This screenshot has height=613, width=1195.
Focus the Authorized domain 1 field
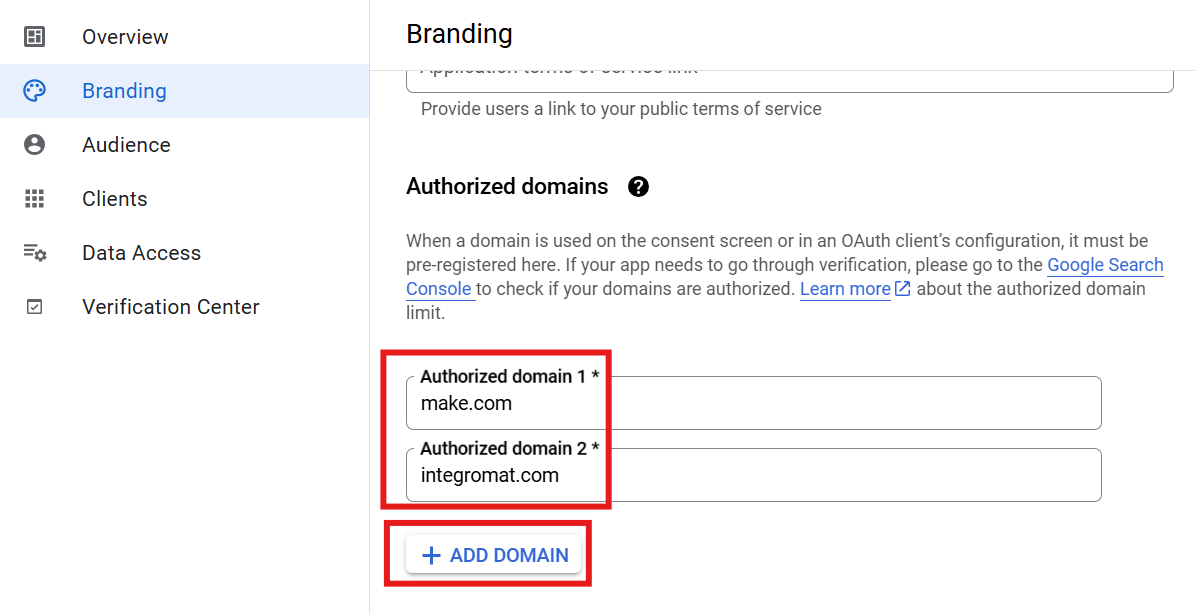(753, 404)
